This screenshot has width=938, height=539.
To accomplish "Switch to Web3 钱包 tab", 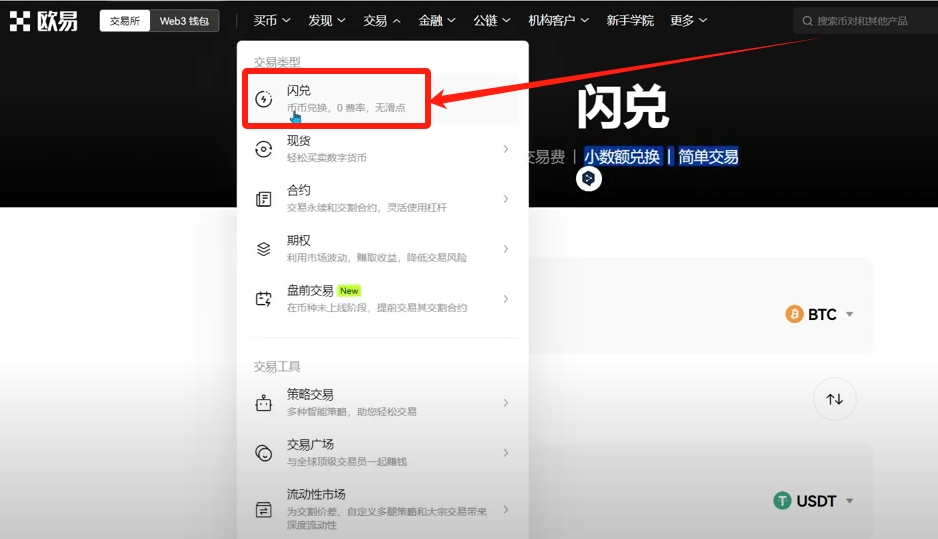I will click(184, 21).
